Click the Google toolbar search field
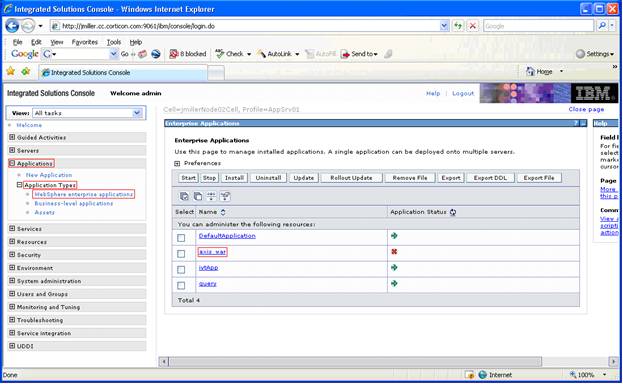Screen dimensions: 623x384 (x=79, y=54)
